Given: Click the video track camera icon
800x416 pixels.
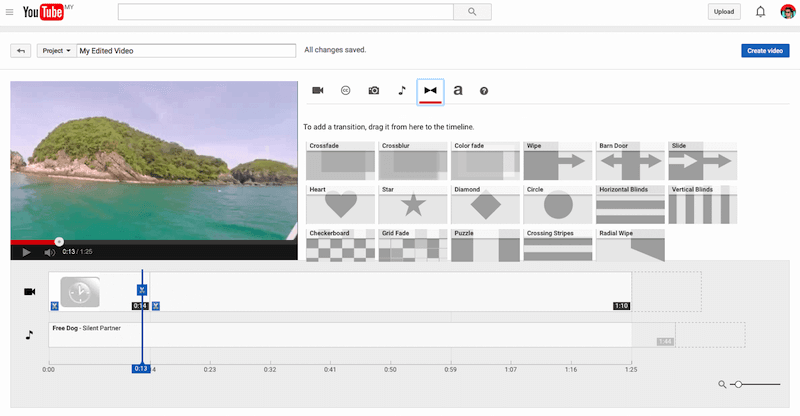Looking at the screenshot, I should click(x=30, y=291).
